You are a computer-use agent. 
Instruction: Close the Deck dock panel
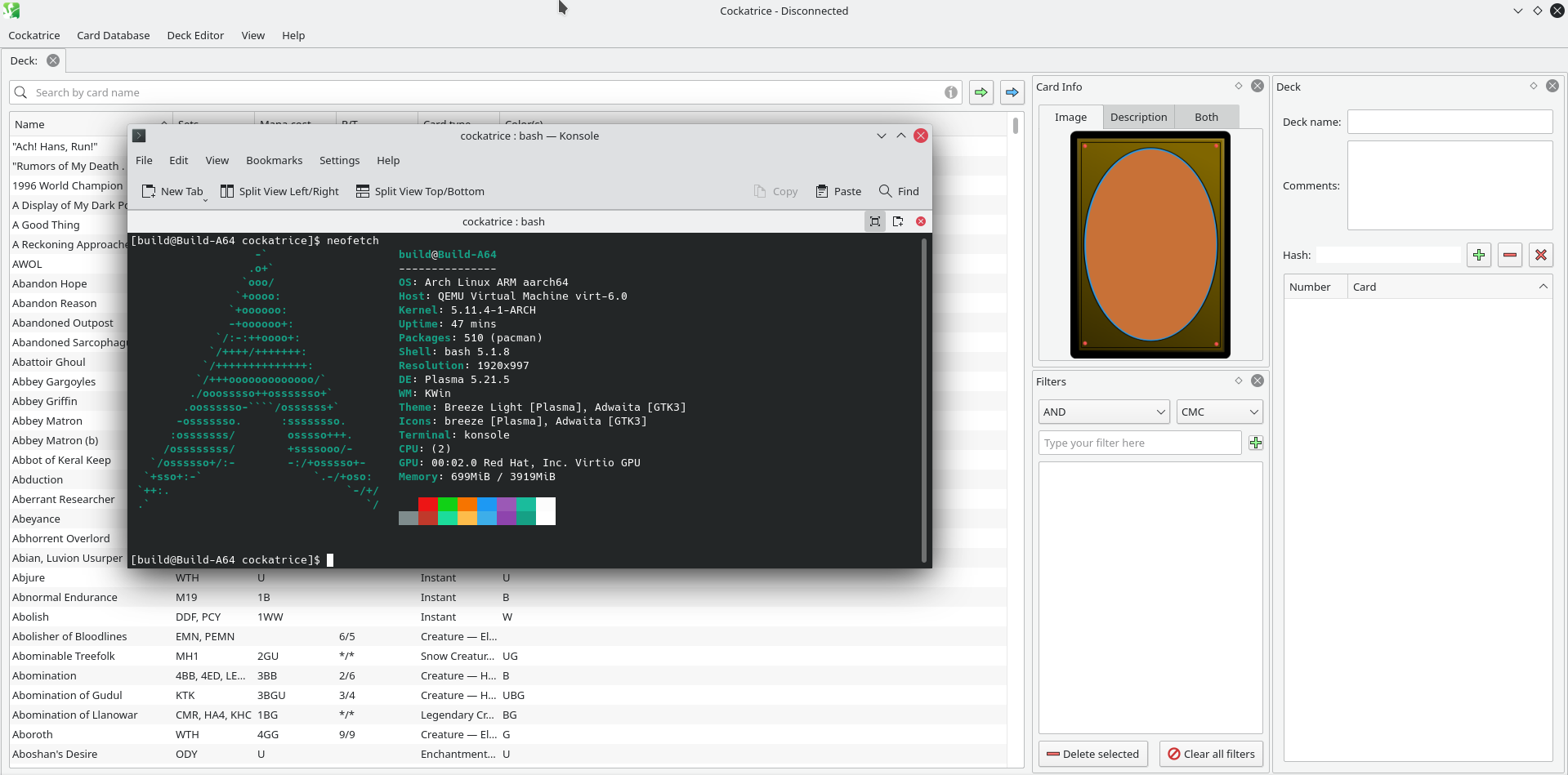click(1552, 86)
